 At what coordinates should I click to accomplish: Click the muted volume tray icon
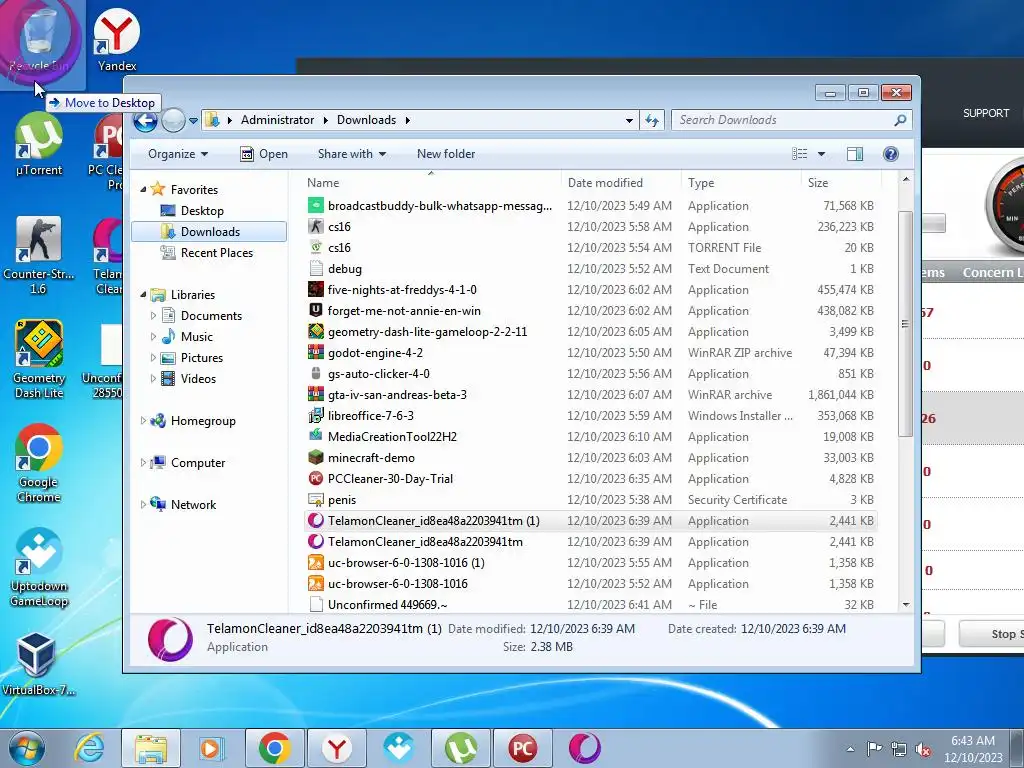(923, 749)
